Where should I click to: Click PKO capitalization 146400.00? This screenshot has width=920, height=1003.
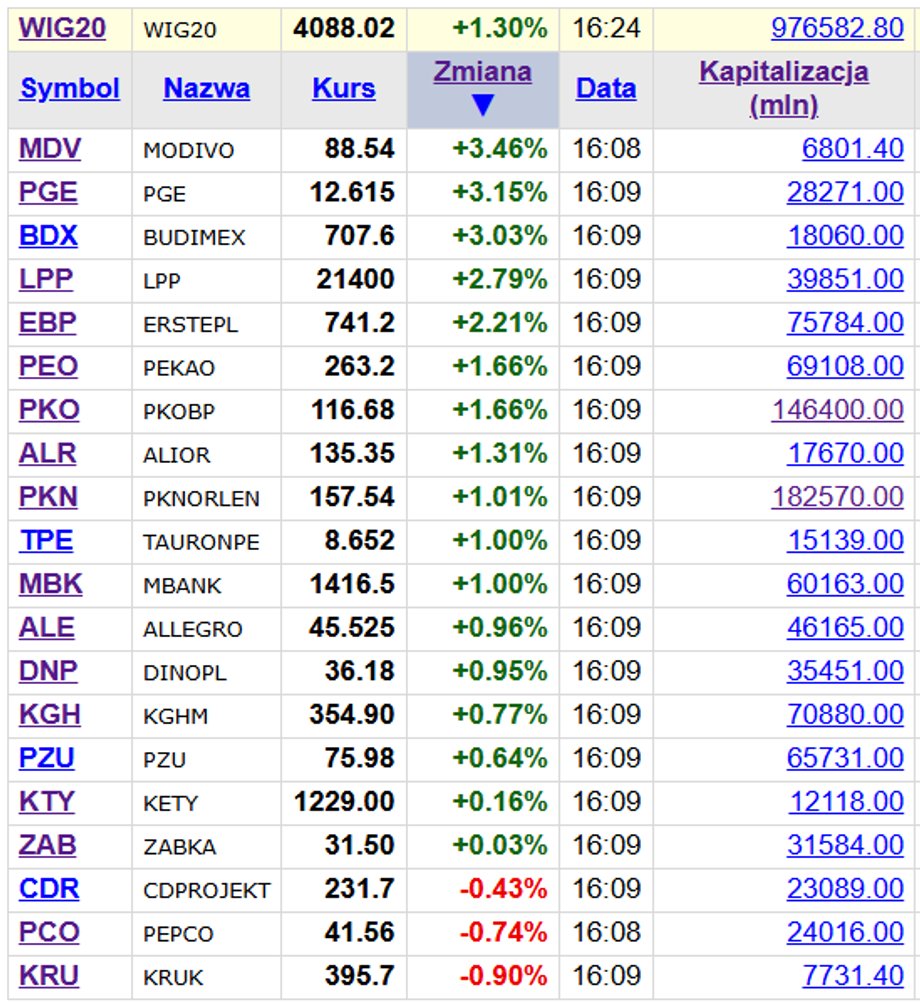(837, 409)
